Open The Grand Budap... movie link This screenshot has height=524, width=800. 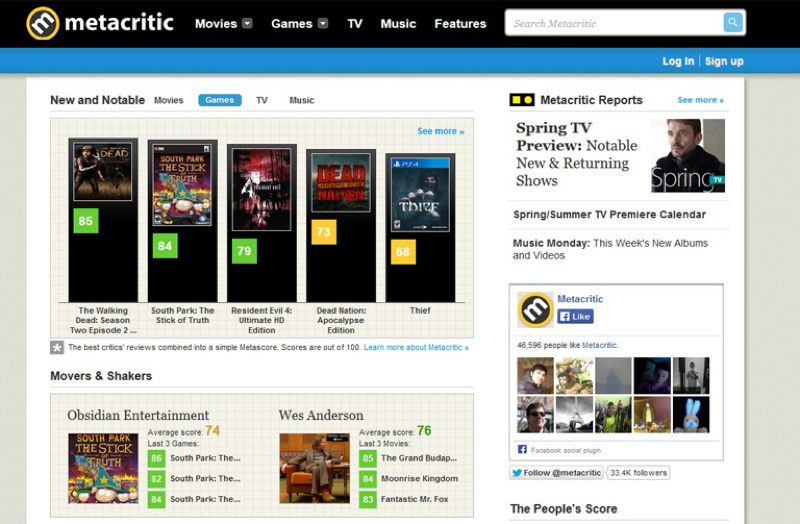[419, 458]
